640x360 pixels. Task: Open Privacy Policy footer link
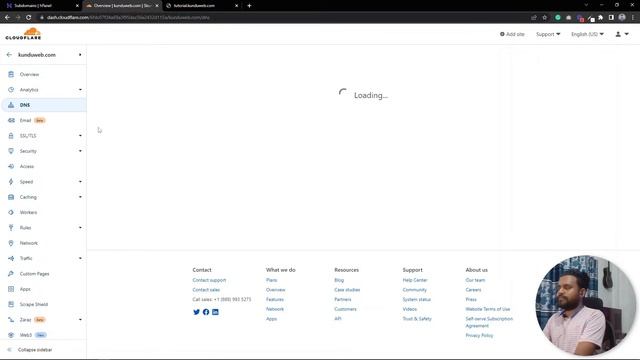pos(479,335)
